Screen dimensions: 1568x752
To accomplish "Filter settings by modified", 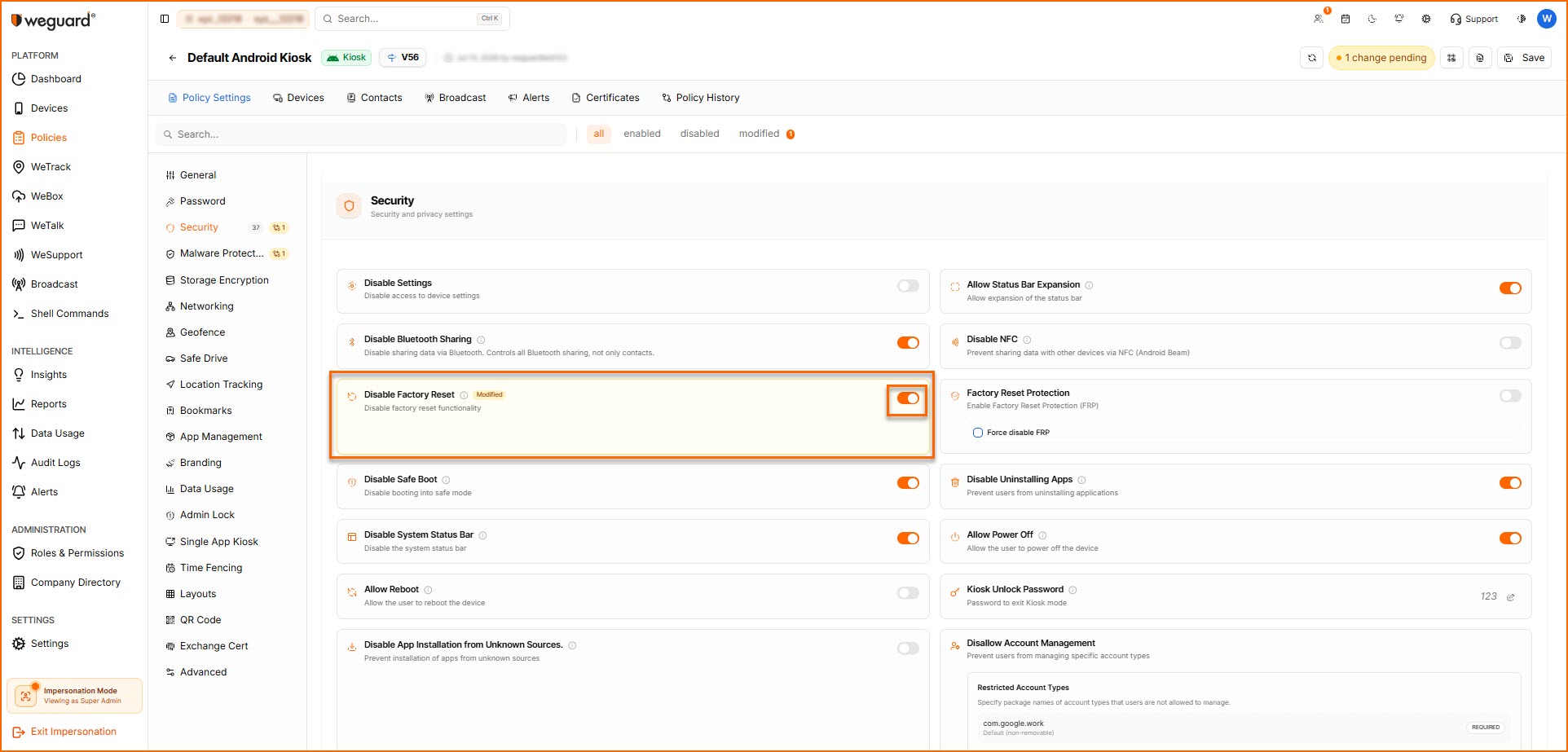I will pos(766,134).
